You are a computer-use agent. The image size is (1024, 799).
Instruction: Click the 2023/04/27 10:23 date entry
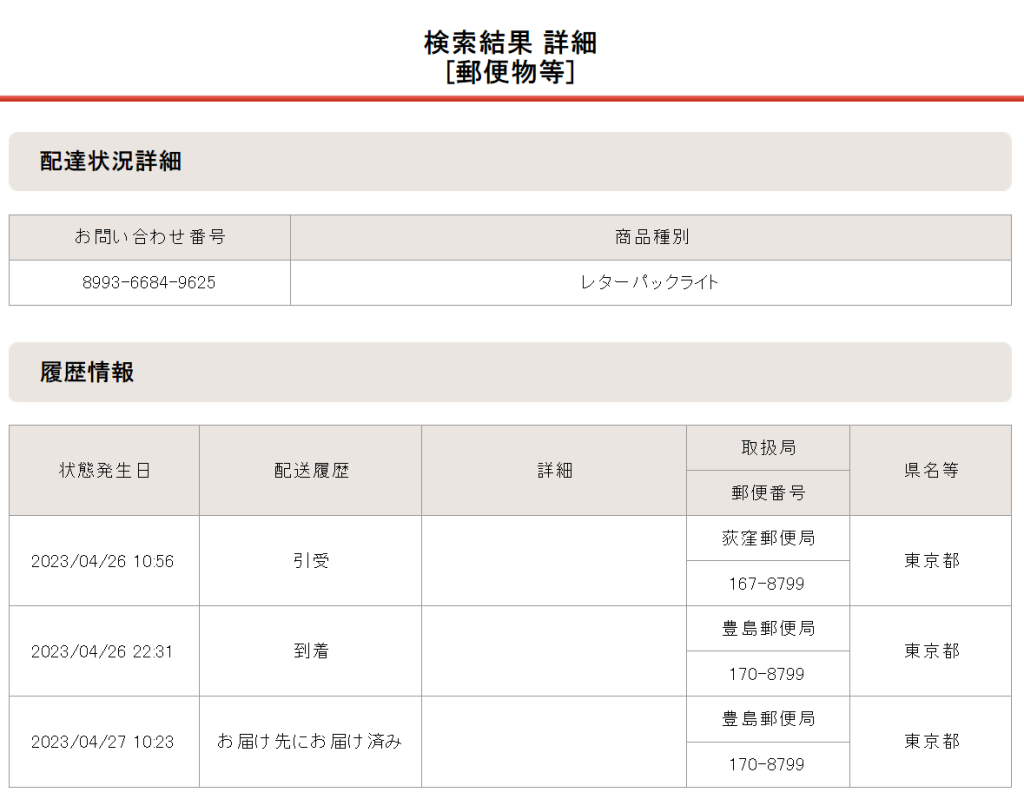click(102, 742)
